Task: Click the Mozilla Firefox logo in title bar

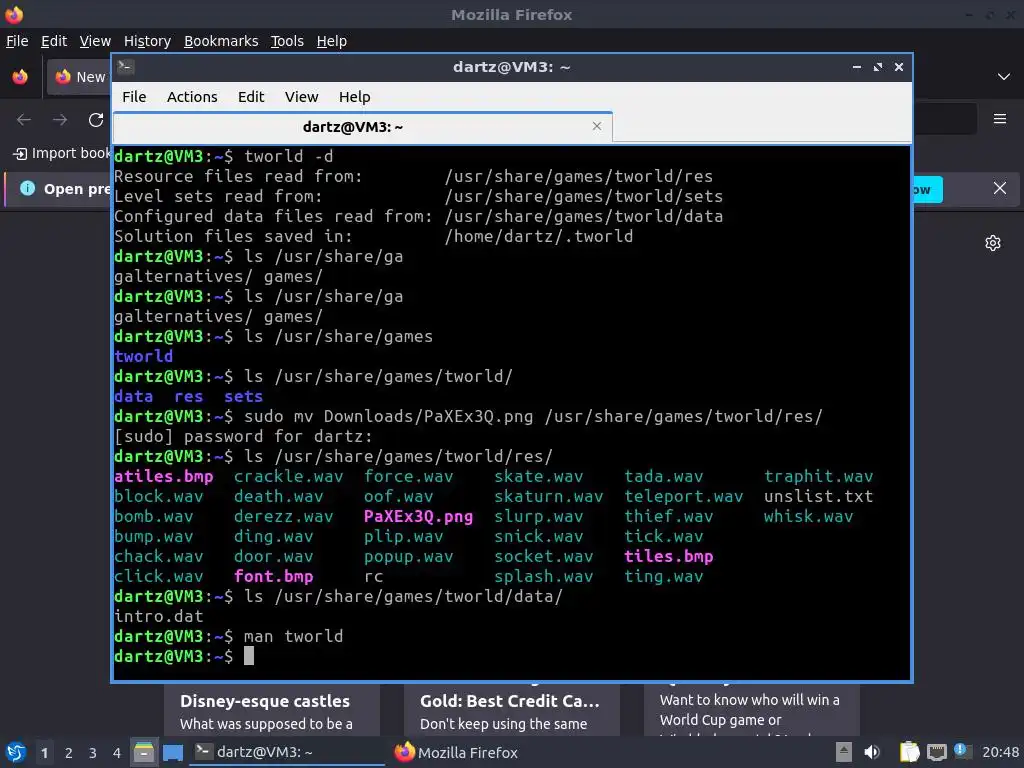Action: coord(14,14)
